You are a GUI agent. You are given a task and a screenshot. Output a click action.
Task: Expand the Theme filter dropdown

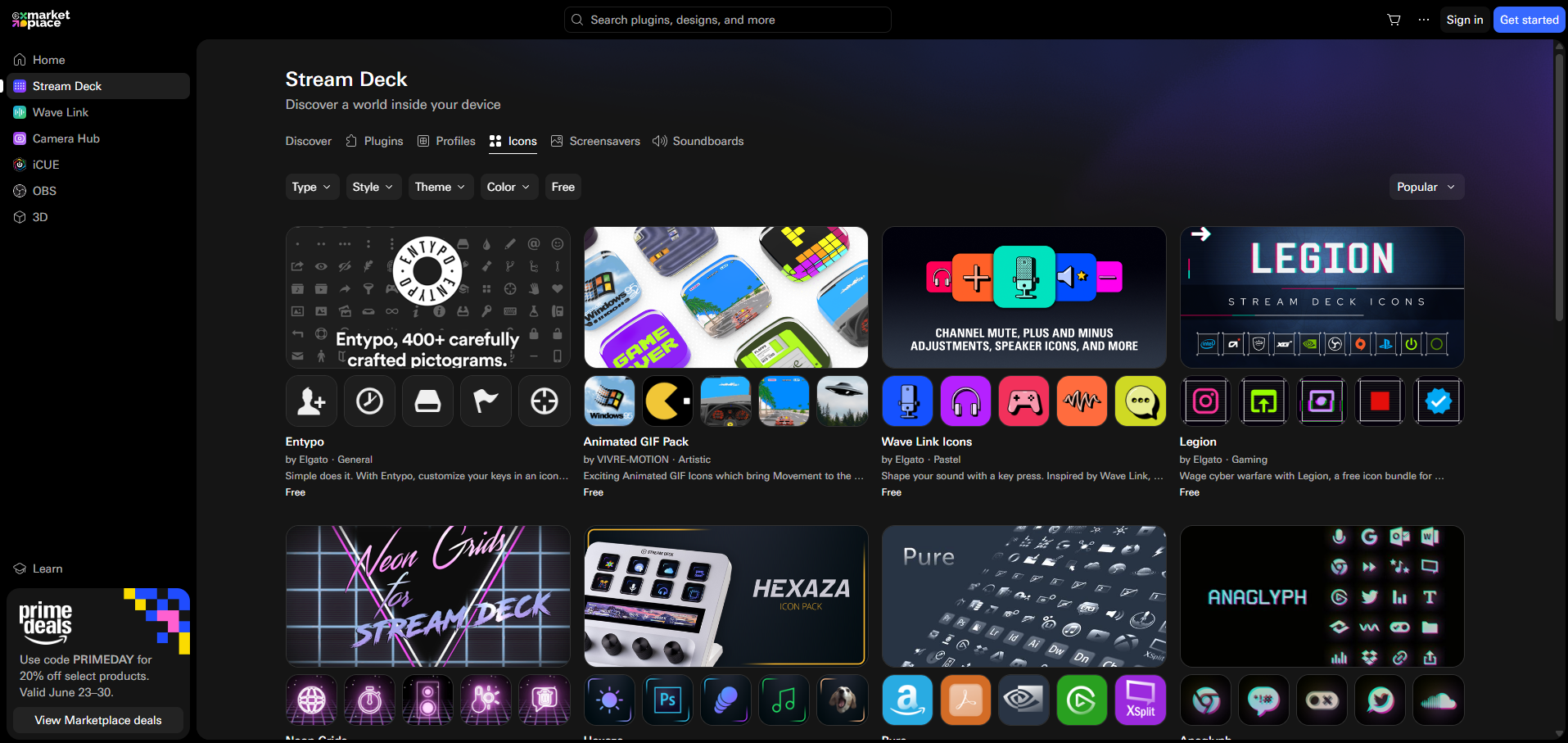[441, 187]
